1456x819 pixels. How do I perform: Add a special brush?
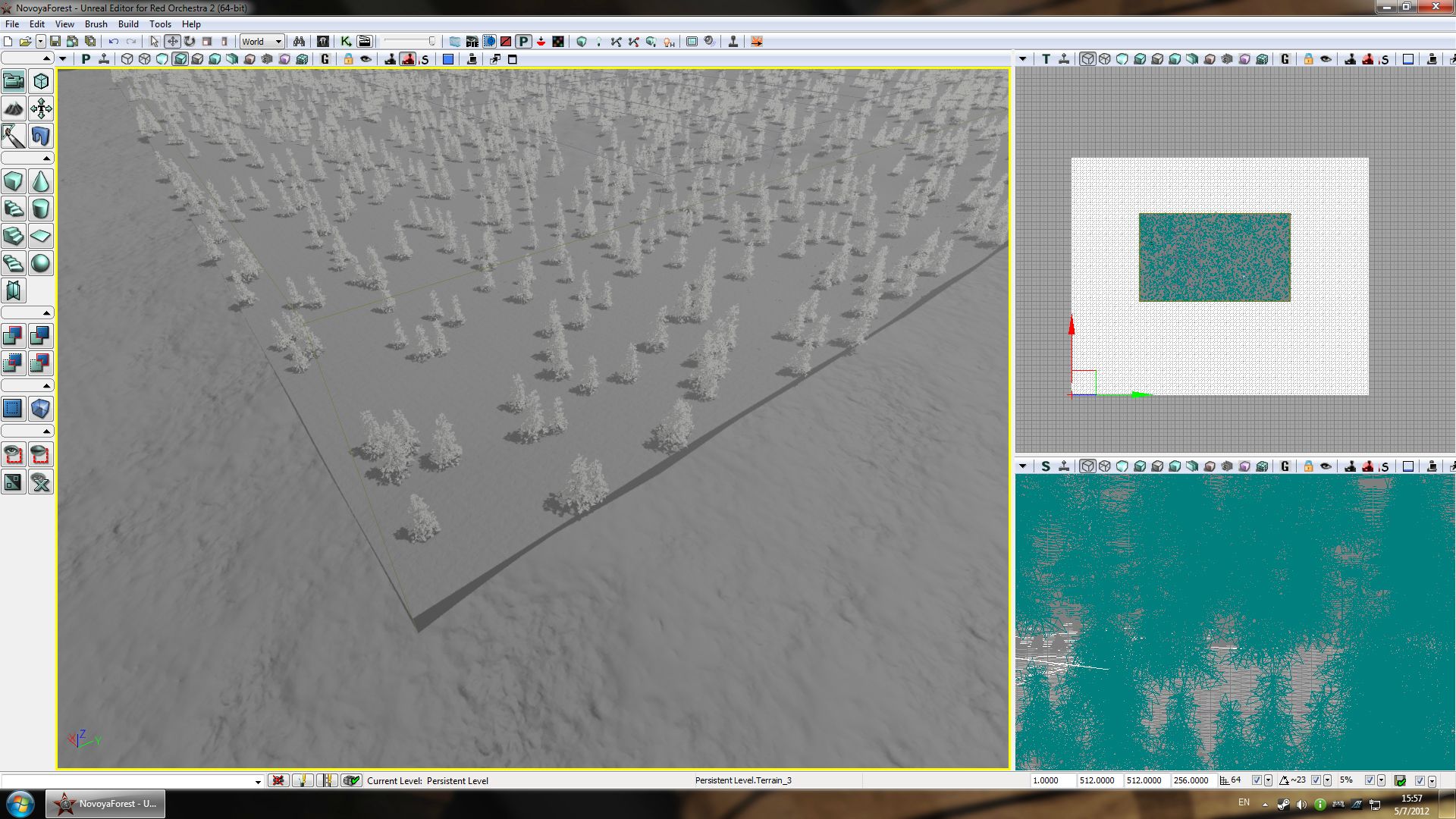coord(14,409)
